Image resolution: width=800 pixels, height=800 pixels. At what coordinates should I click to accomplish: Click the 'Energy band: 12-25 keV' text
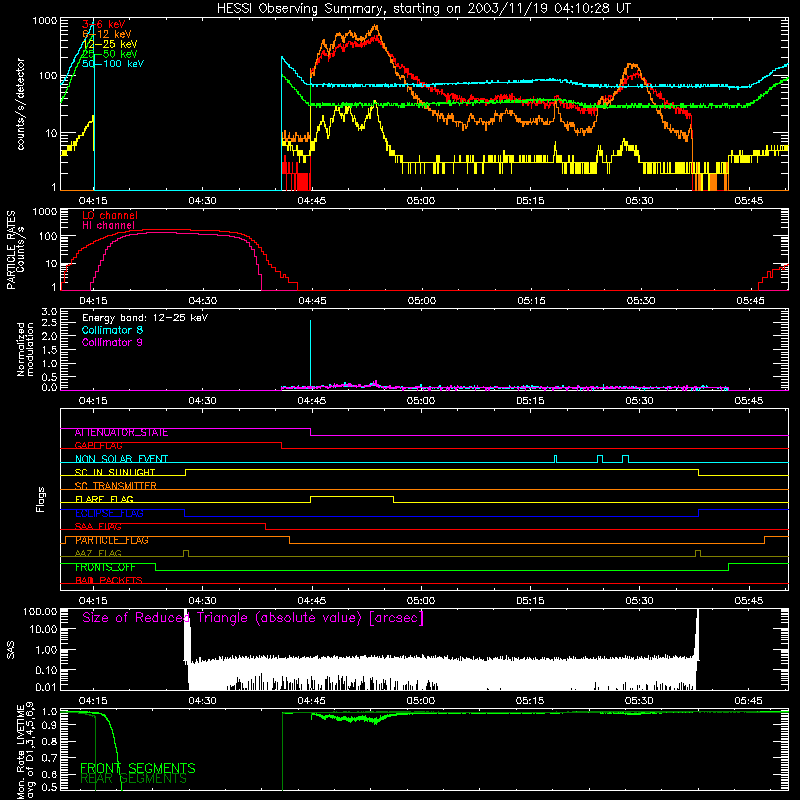point(145,318)
